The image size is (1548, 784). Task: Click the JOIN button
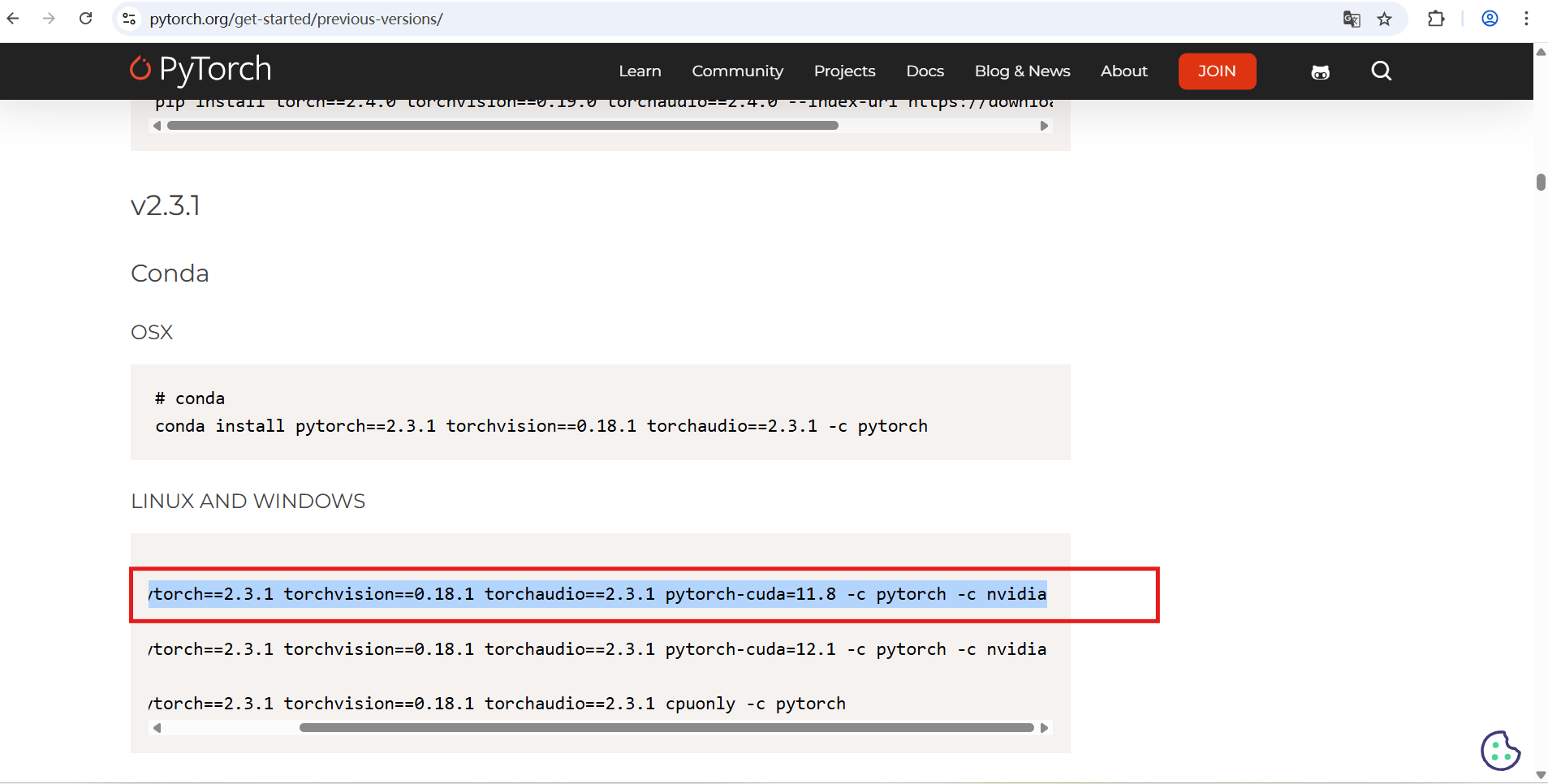[x=1218, y=71]
